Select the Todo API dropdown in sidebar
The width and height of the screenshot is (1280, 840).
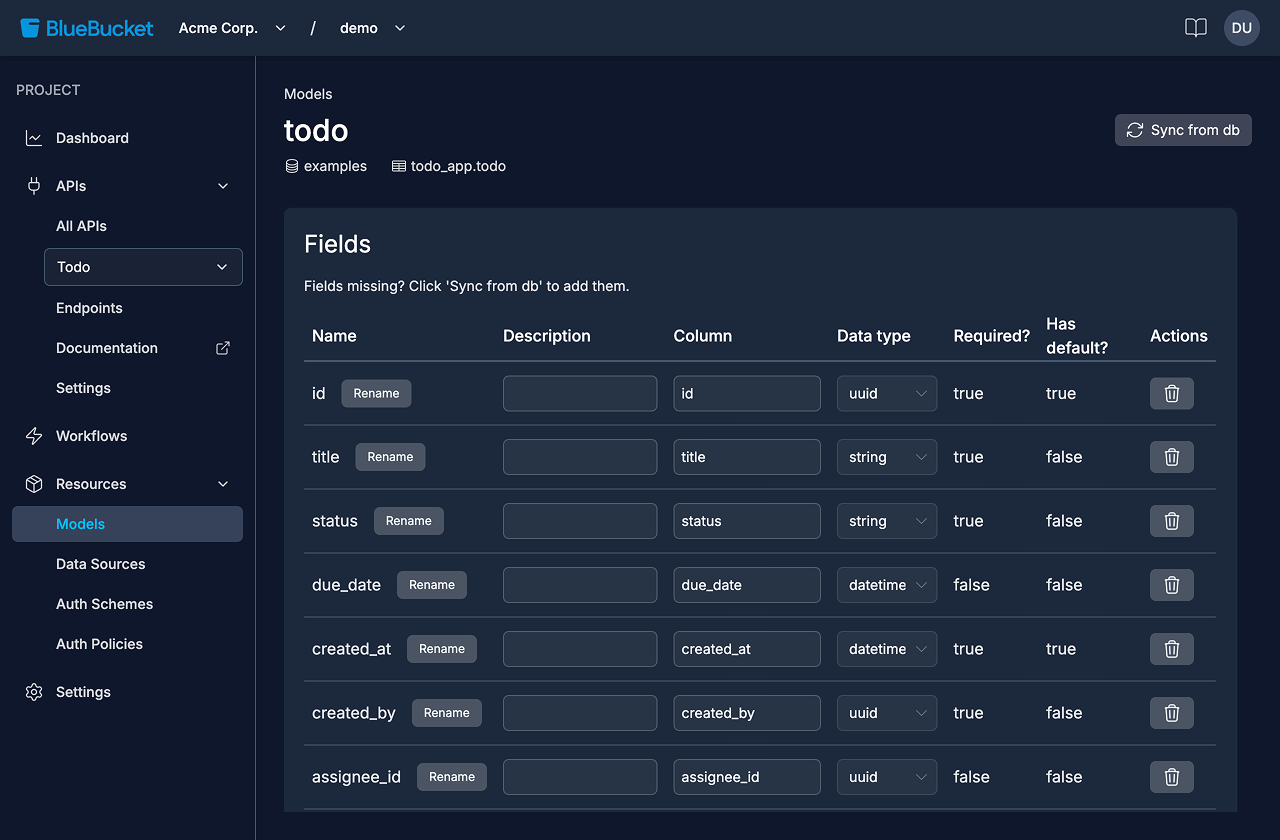click(143, 267)
